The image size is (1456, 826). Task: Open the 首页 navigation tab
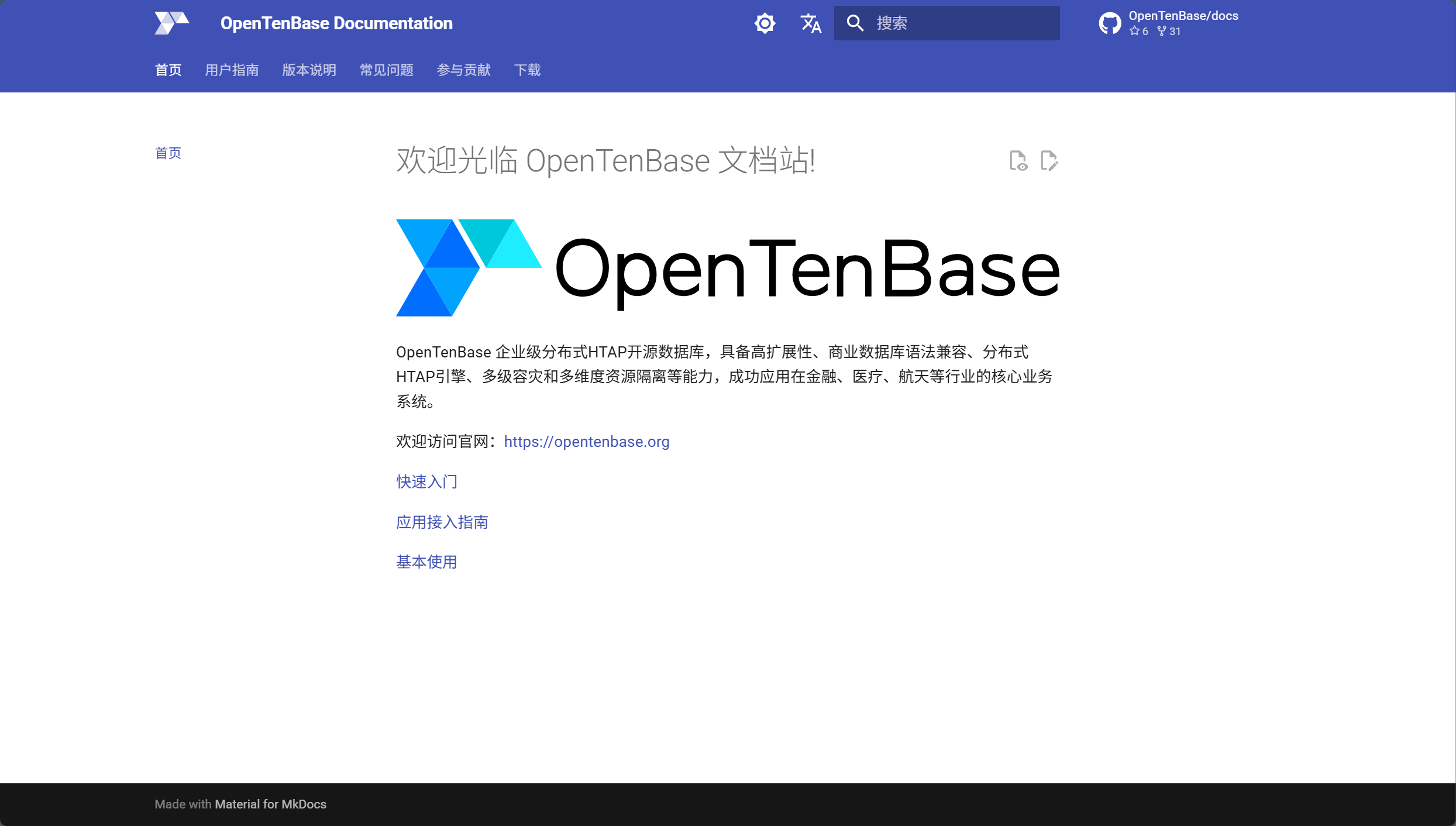point(168,70)
